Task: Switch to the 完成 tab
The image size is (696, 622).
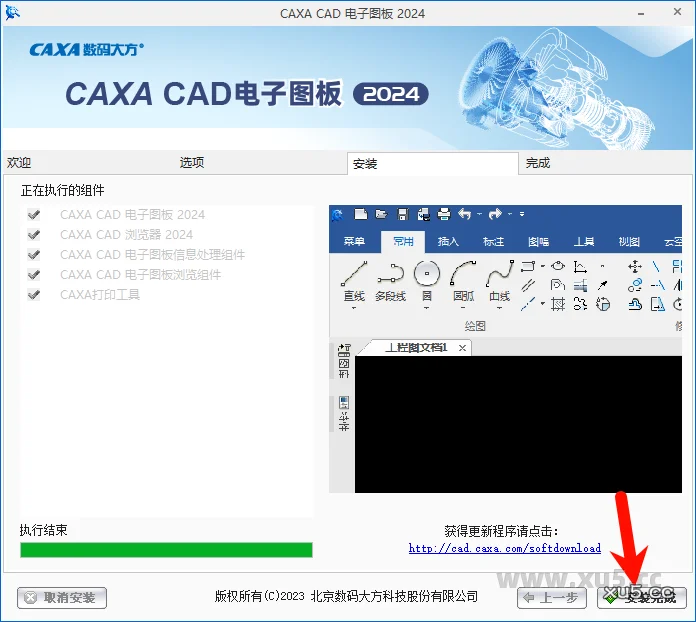Action: point(538,163)
